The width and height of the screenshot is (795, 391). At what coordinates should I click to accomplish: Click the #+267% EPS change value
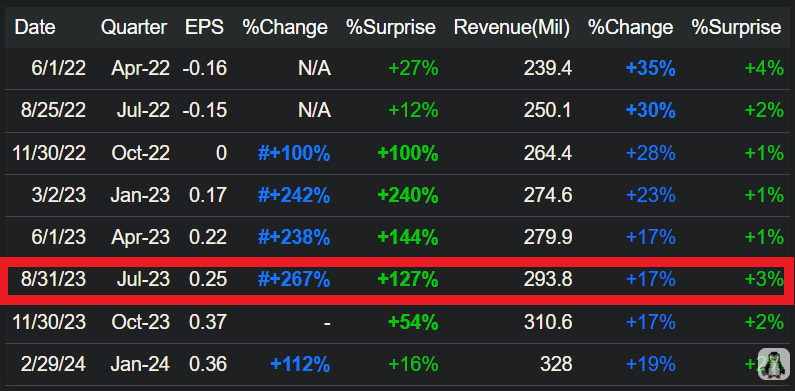coord(294,279)
